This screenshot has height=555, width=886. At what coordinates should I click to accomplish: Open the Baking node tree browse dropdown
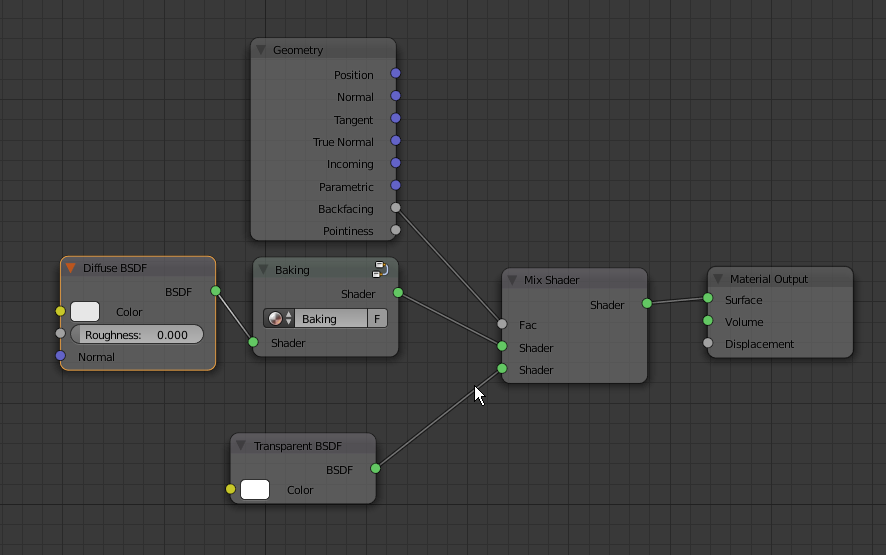coord(279,318)
